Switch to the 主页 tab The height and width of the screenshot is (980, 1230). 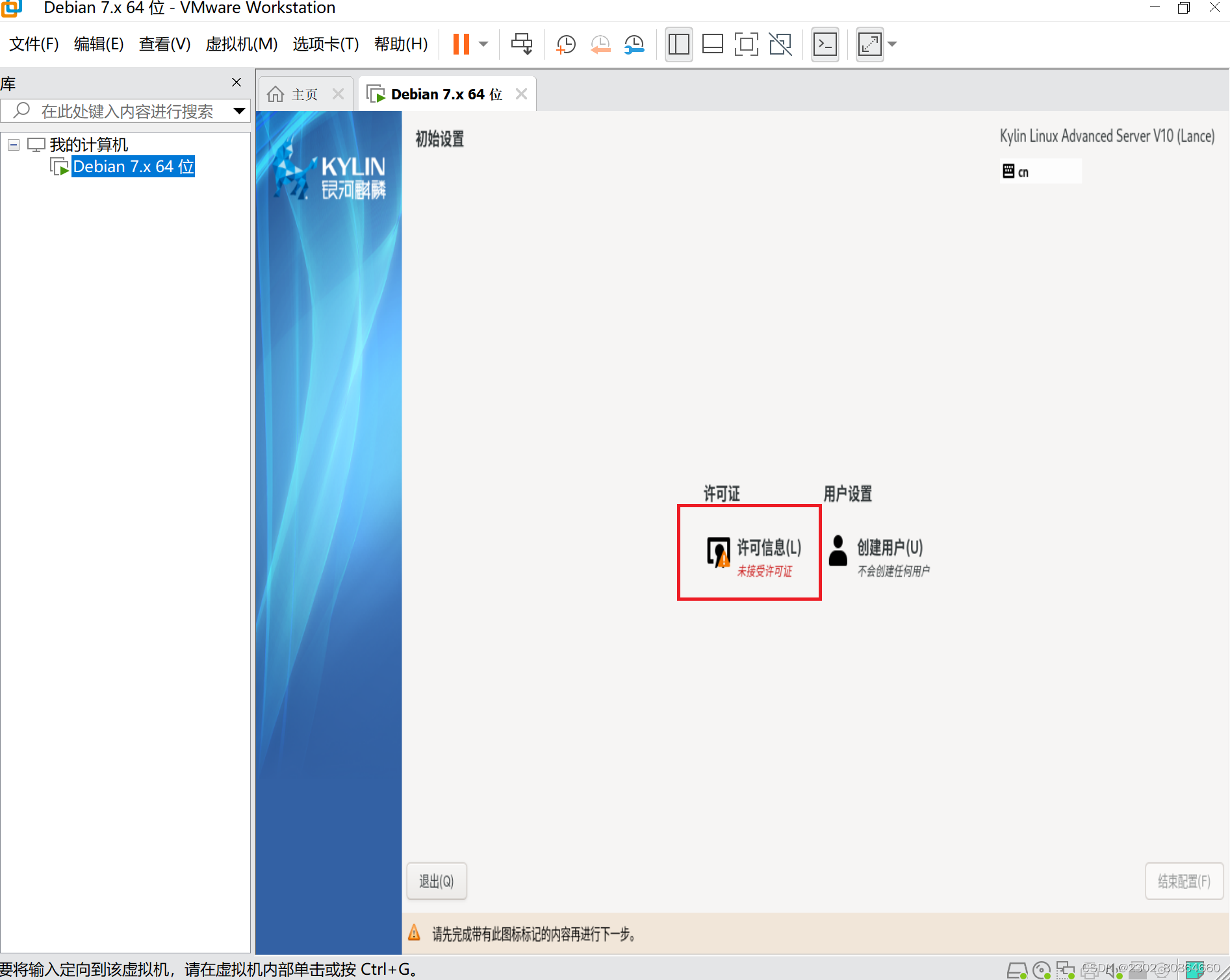[x=305, y=95]
